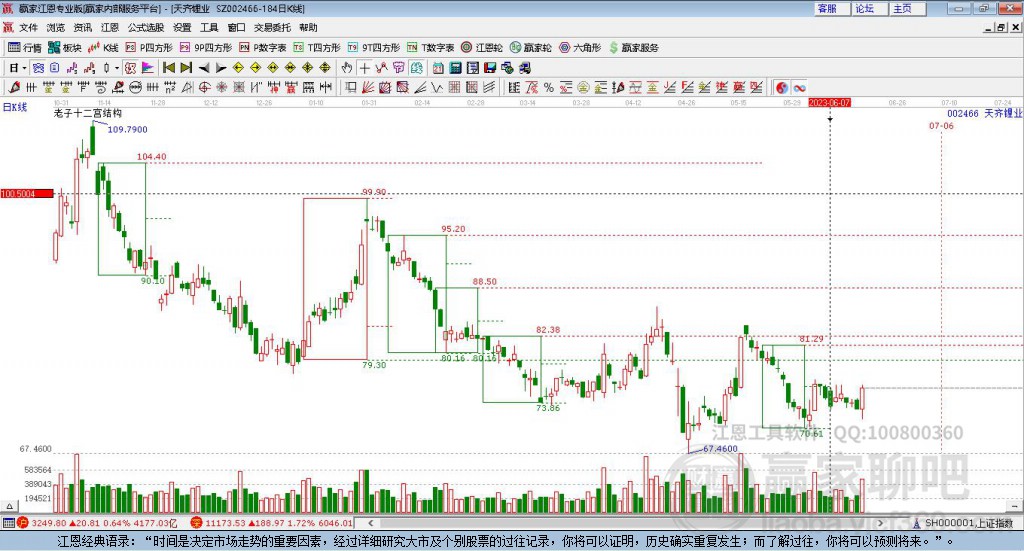1024x551 pixels.
Task: Expand the volume panel triangle button
Action: tap(9, 506)
